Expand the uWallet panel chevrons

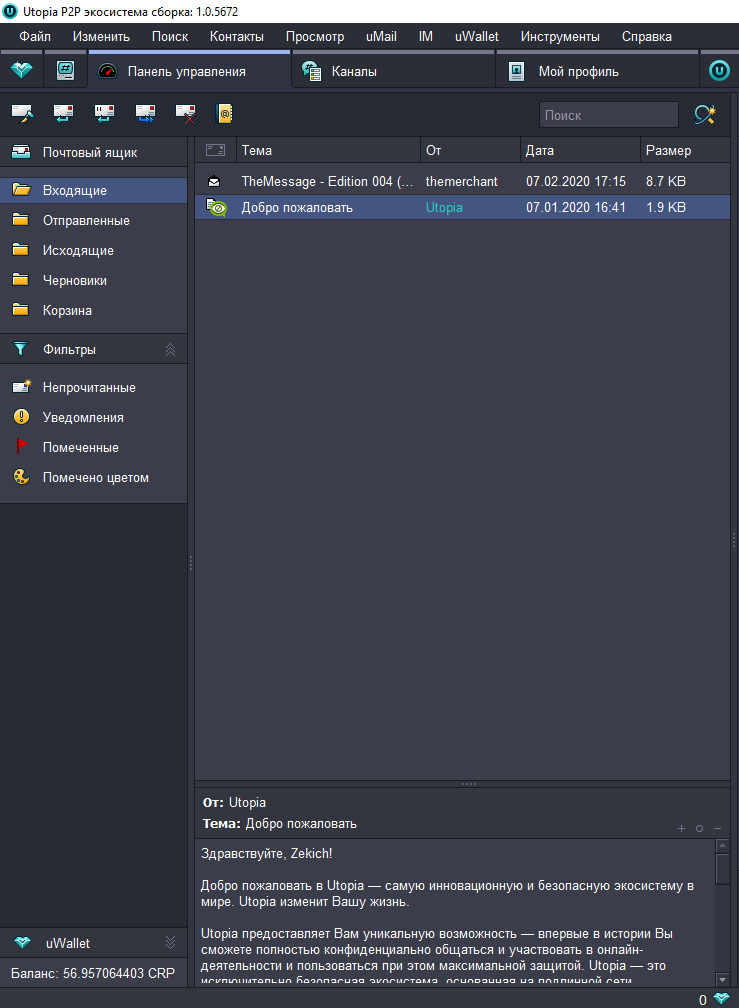[x=170, y=942]
